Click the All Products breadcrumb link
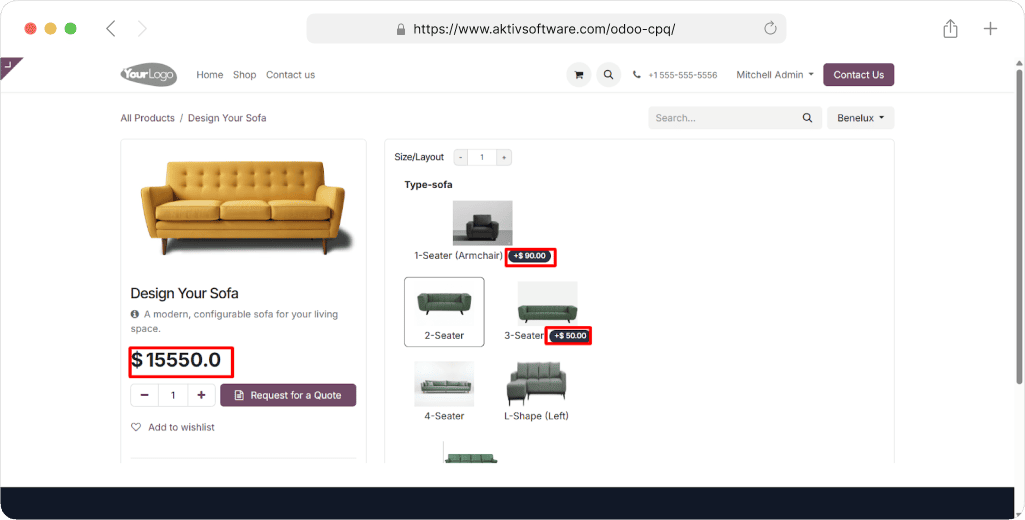This screenshot has width=1025, height=520. point(147,118)
